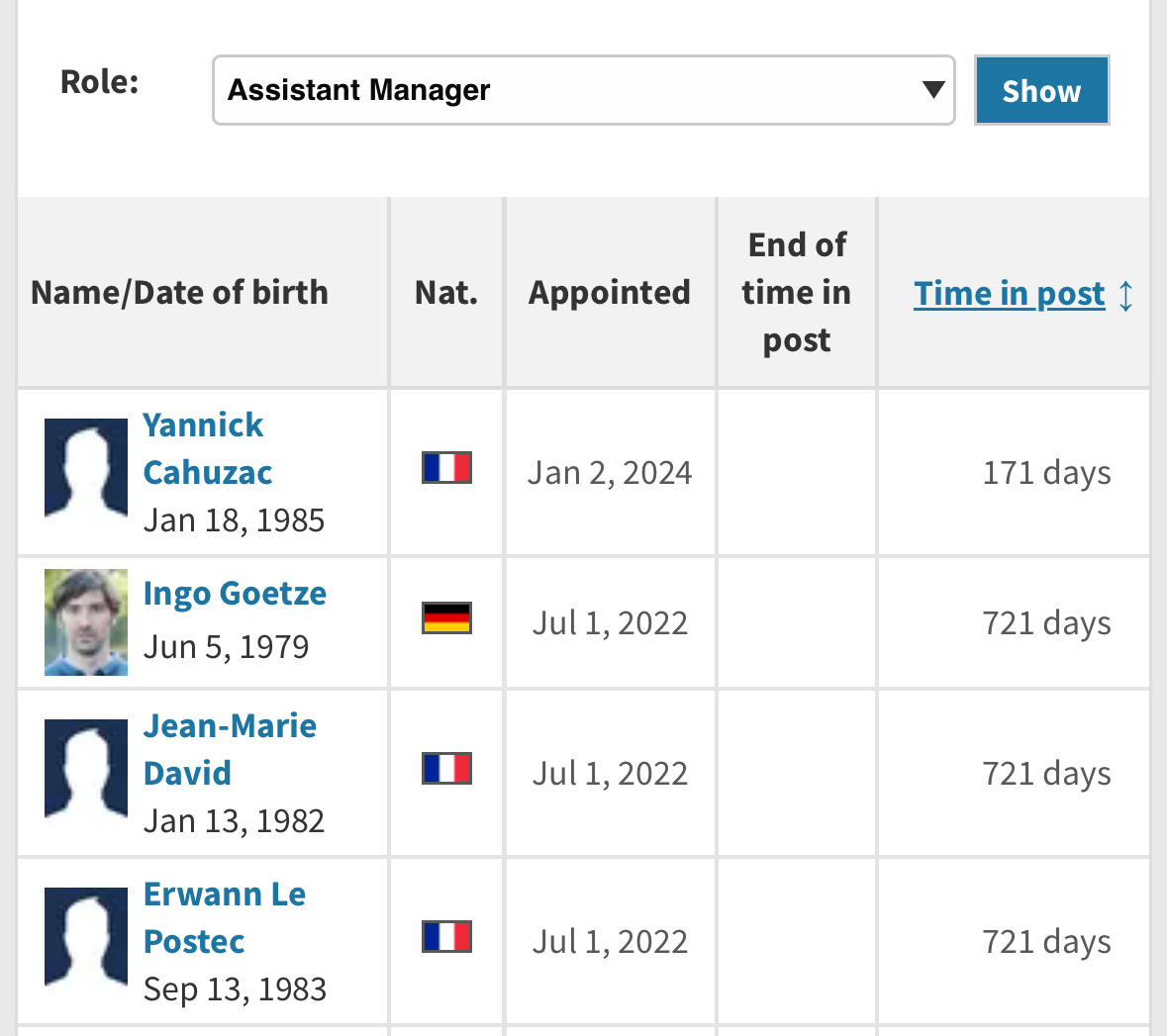Screen dimensions: 1167x1036
Task: Click the Show button
Action: click(1041, 90)
